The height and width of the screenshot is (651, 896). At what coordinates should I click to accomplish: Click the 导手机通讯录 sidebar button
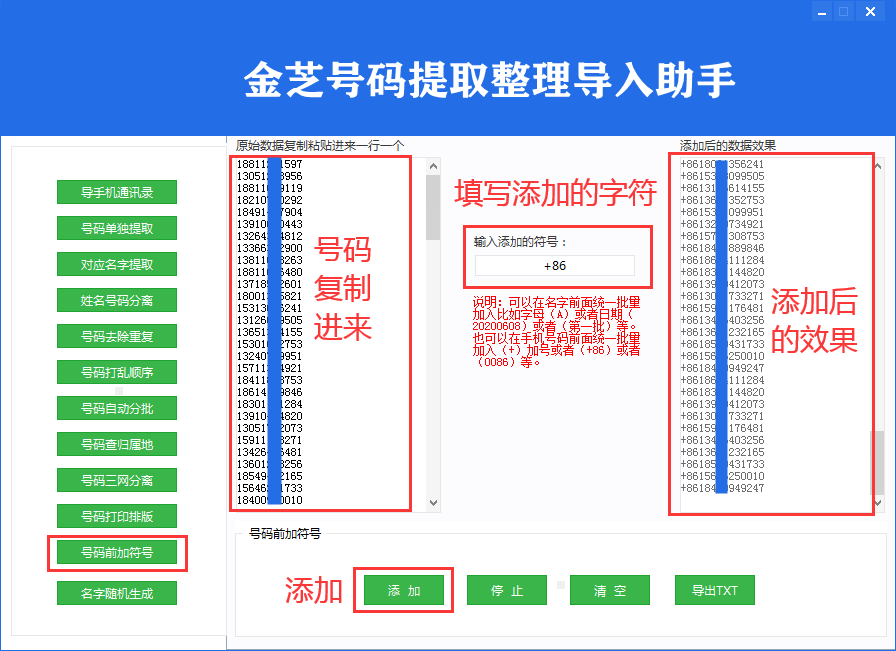pyautogui.click(x=119, y=192)
